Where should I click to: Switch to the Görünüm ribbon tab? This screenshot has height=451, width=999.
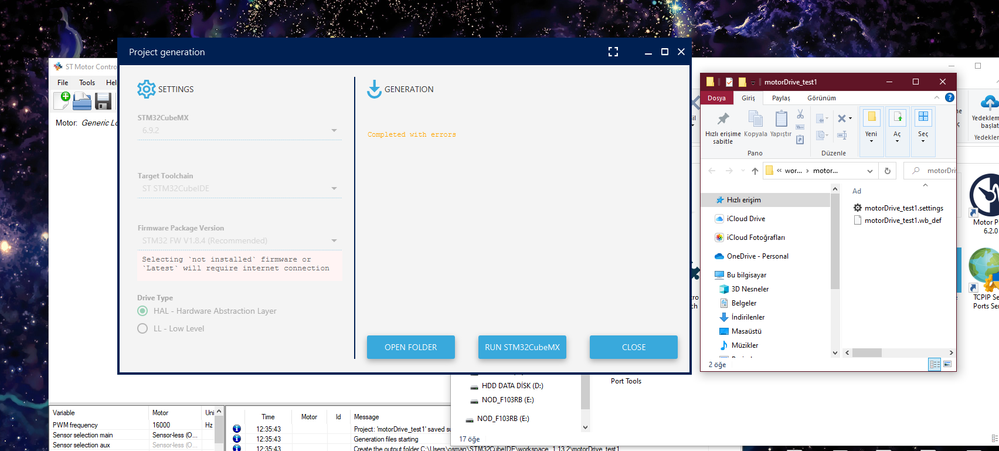[822, 98]
